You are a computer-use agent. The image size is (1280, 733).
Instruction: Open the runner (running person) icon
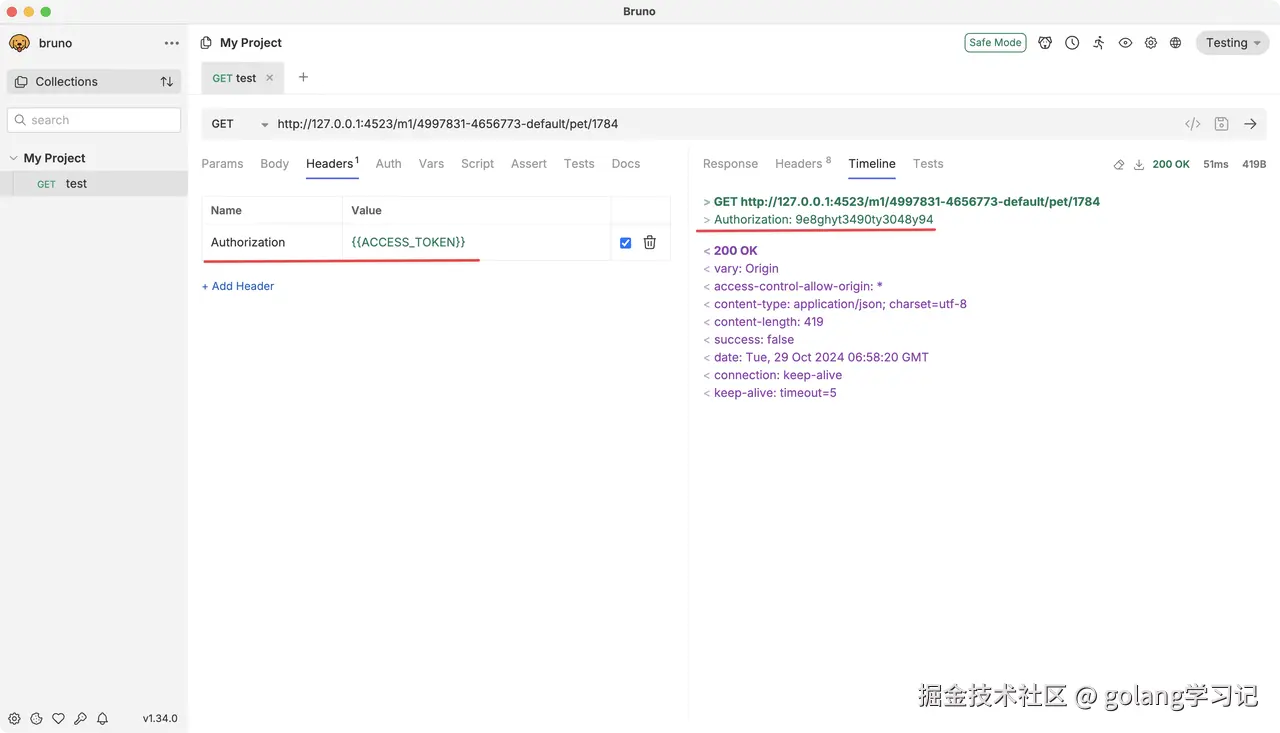[x=1099, y=43]
